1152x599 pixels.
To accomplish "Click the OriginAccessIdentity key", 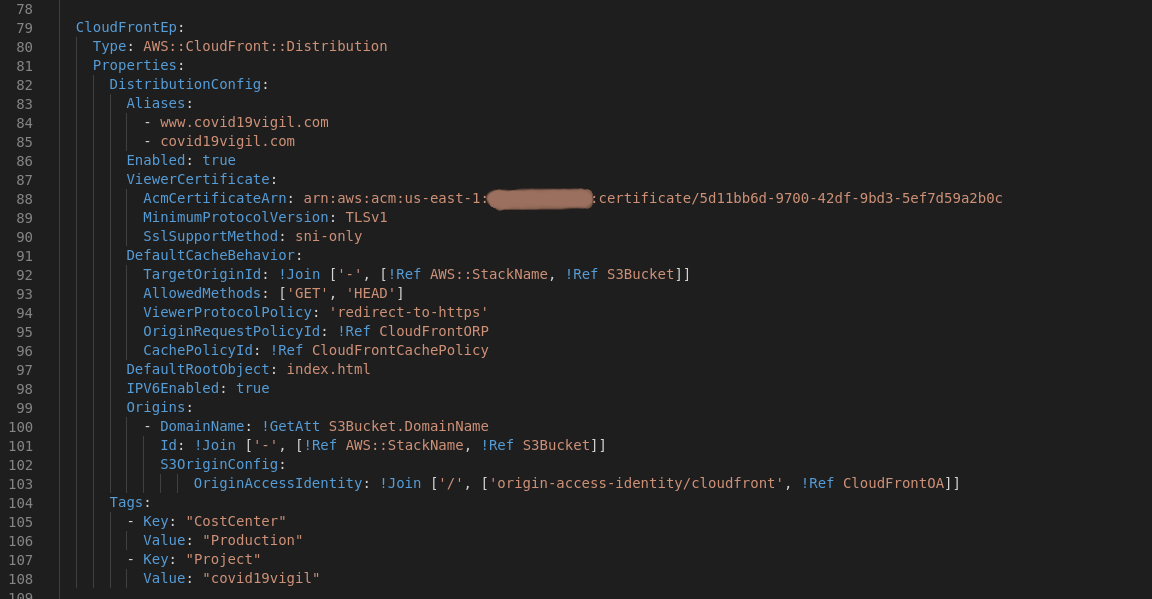I will coord(278,484).
